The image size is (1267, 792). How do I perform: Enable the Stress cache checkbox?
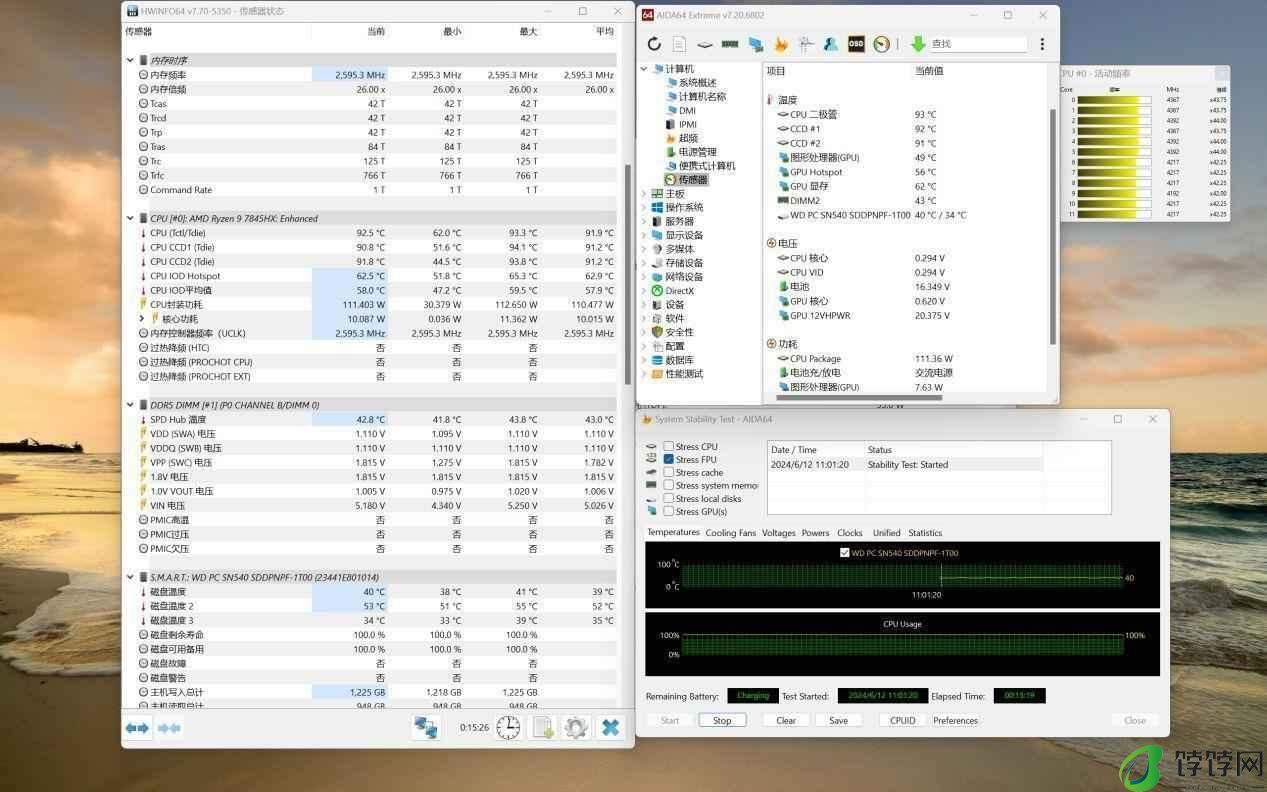coord(669,473)
